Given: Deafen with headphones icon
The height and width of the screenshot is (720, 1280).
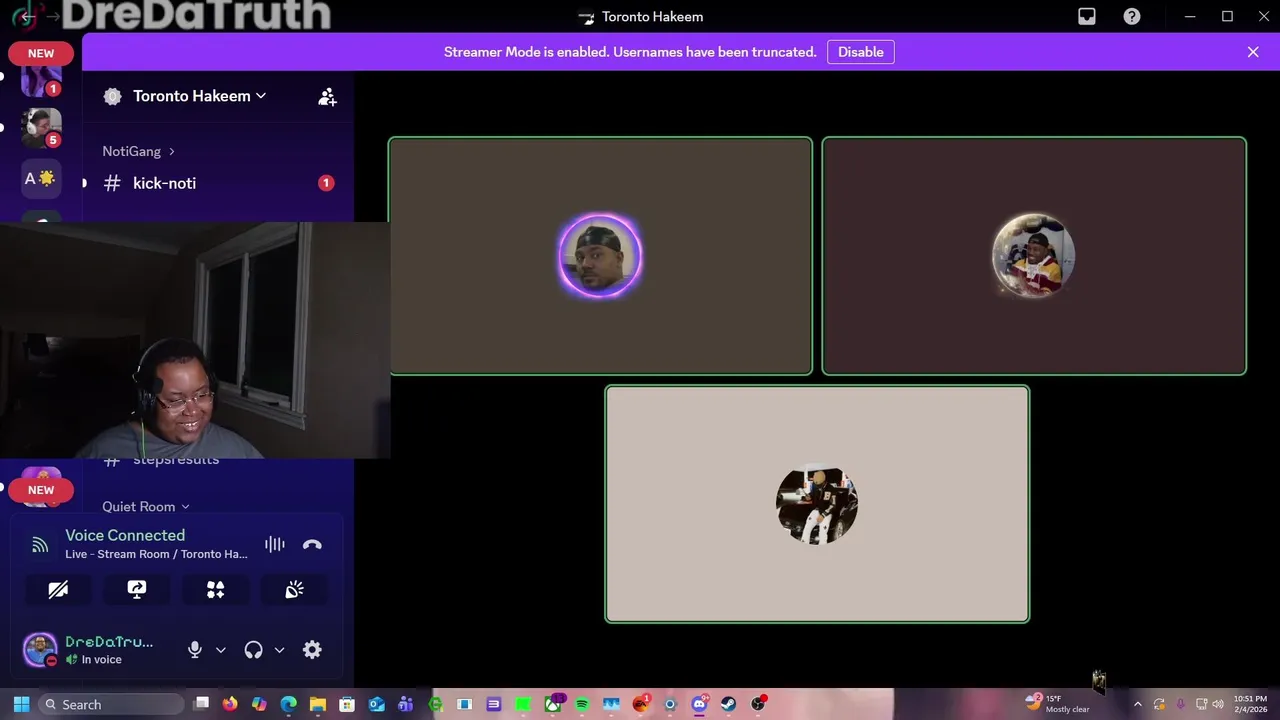Looking at the screenshot, I should click(253, 650).
